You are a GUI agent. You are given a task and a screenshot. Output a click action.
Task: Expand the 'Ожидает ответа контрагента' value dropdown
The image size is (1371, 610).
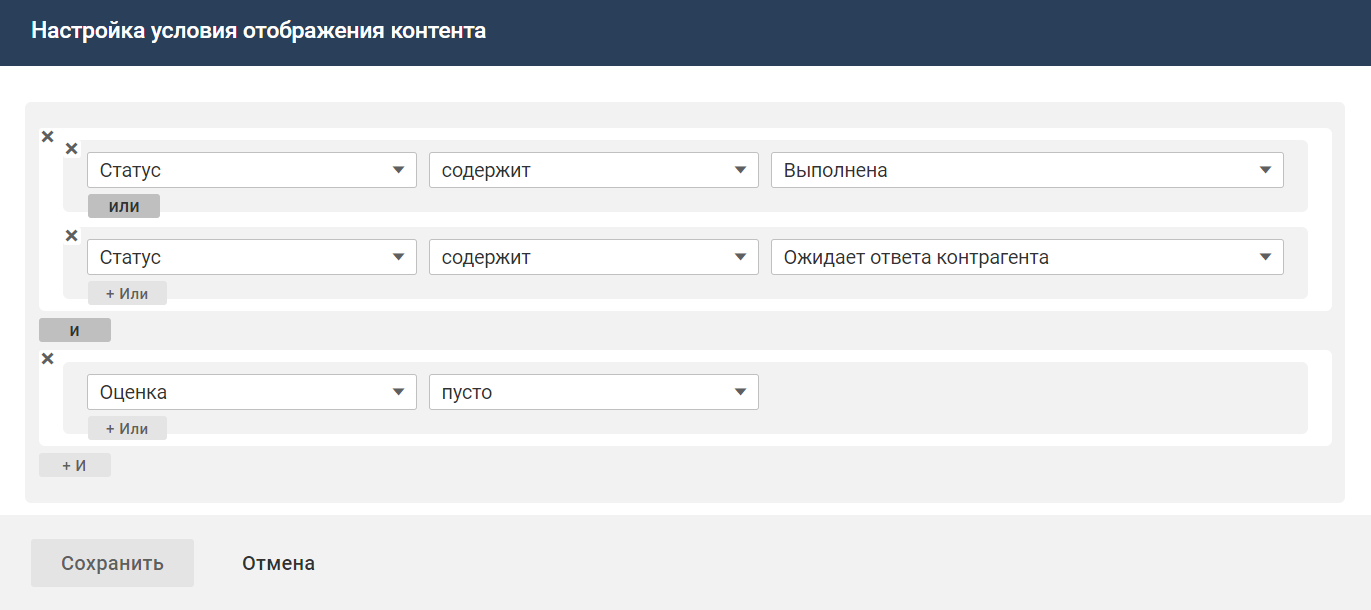click(1027, 257)
